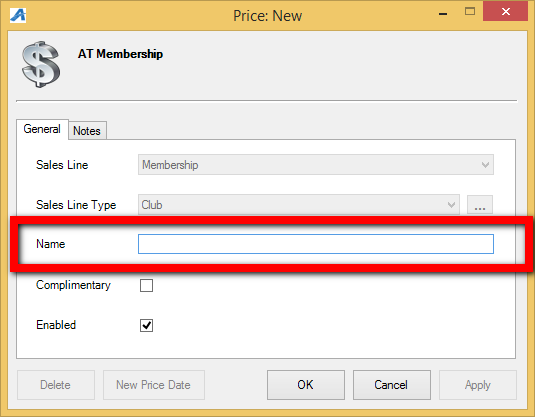The image size is (535, 417).
Task: Click the Apply button
Action: coord(478,385)
